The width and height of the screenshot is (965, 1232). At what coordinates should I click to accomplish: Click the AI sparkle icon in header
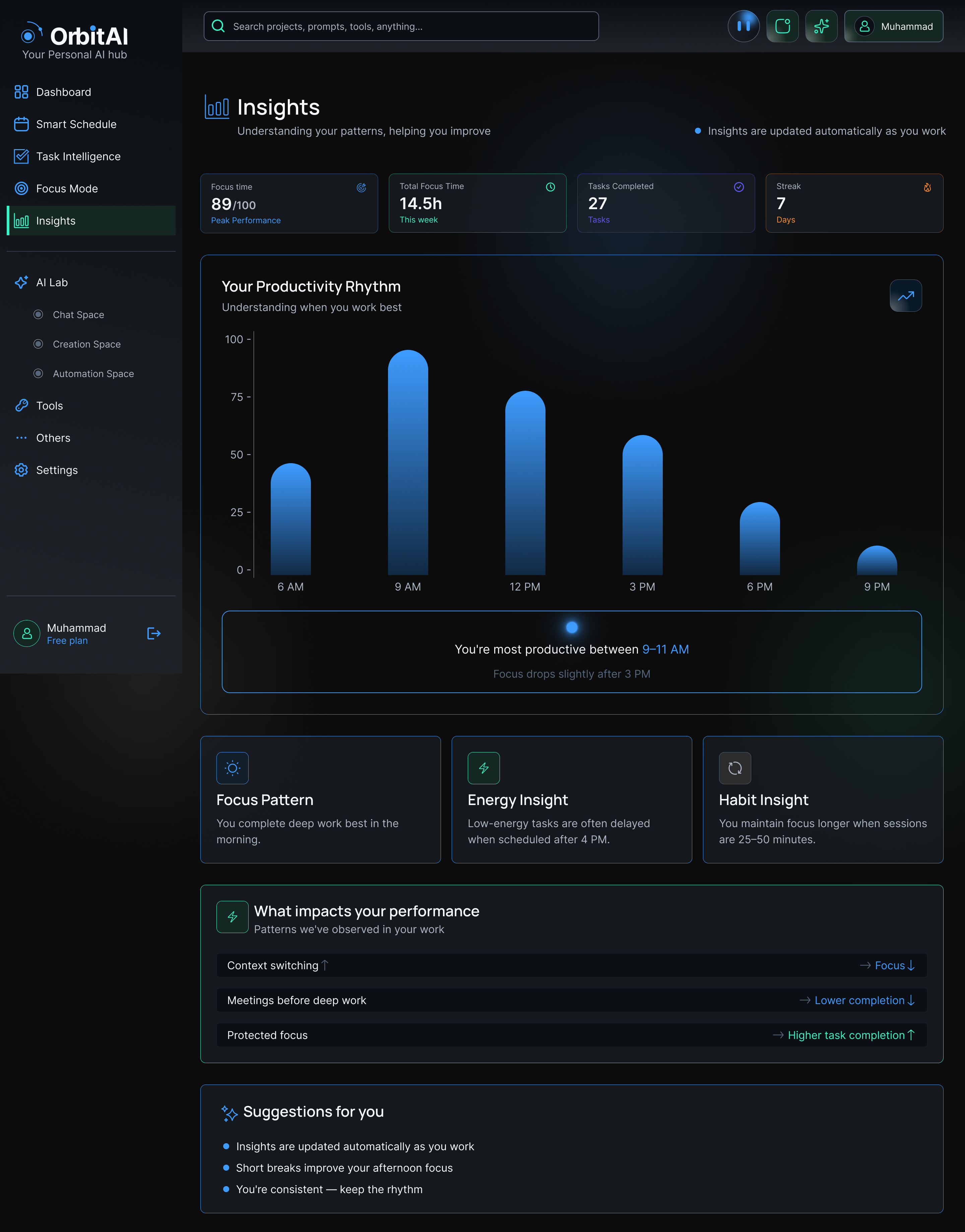pos(821,26)
